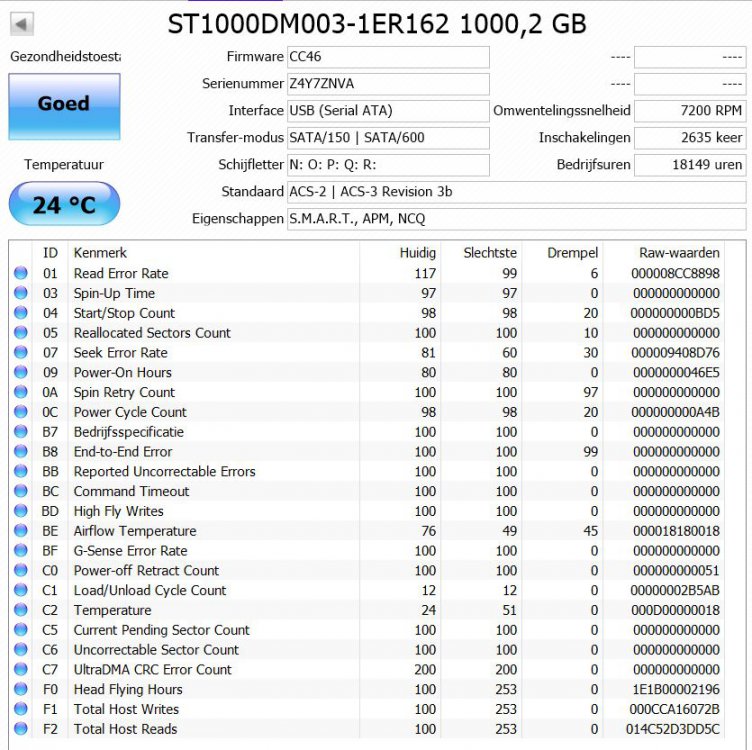Select the Load/Unload Cycle Count attribute name
This screenshot has width=752, height=750.
tap(150, 590)
